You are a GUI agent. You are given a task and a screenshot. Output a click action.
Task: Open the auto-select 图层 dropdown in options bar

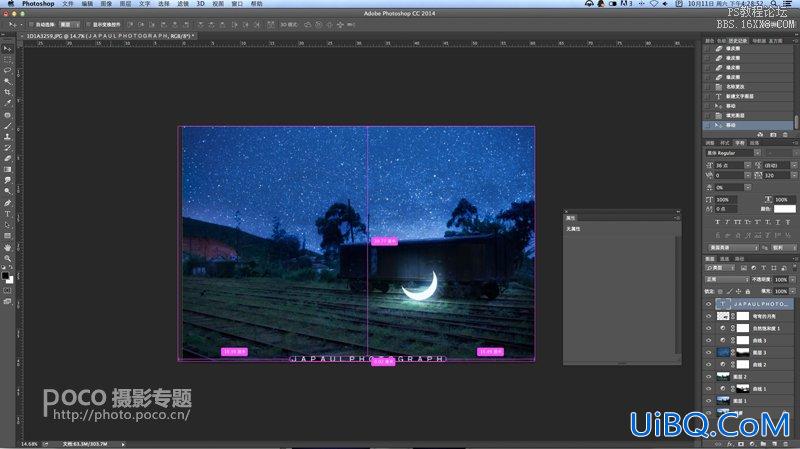70,24
